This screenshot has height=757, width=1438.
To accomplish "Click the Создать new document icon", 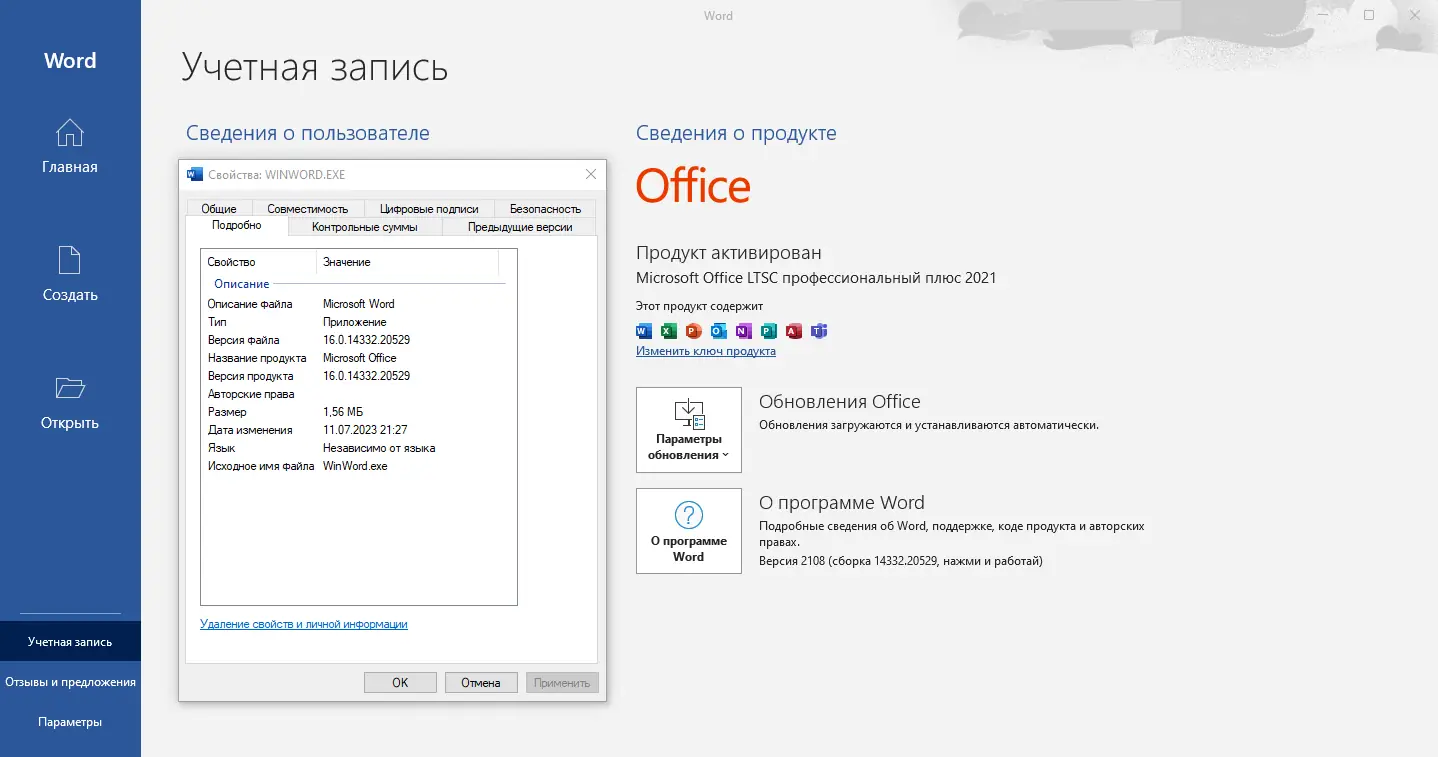I will tap(70, 260).
